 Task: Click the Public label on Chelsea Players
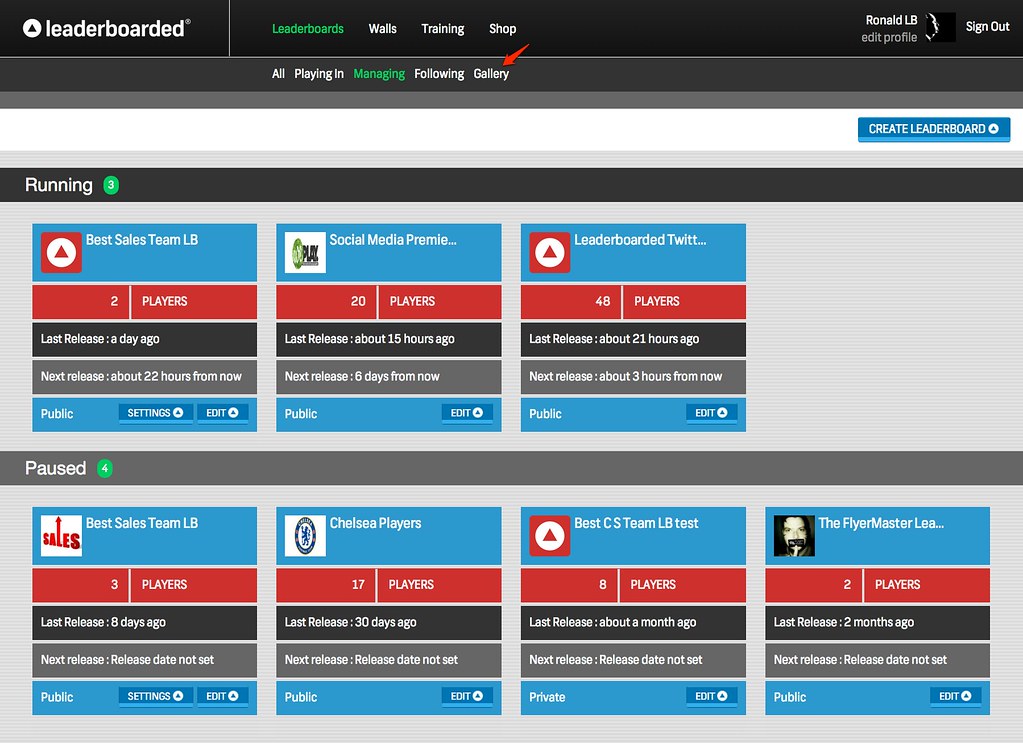(301, 697)
